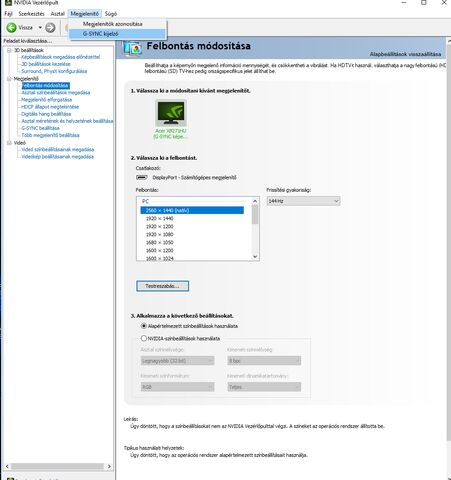The height and width of the screenshot is (480, 451).
Task: Click the Megjelenítő menu
Action: click(85, 14)
